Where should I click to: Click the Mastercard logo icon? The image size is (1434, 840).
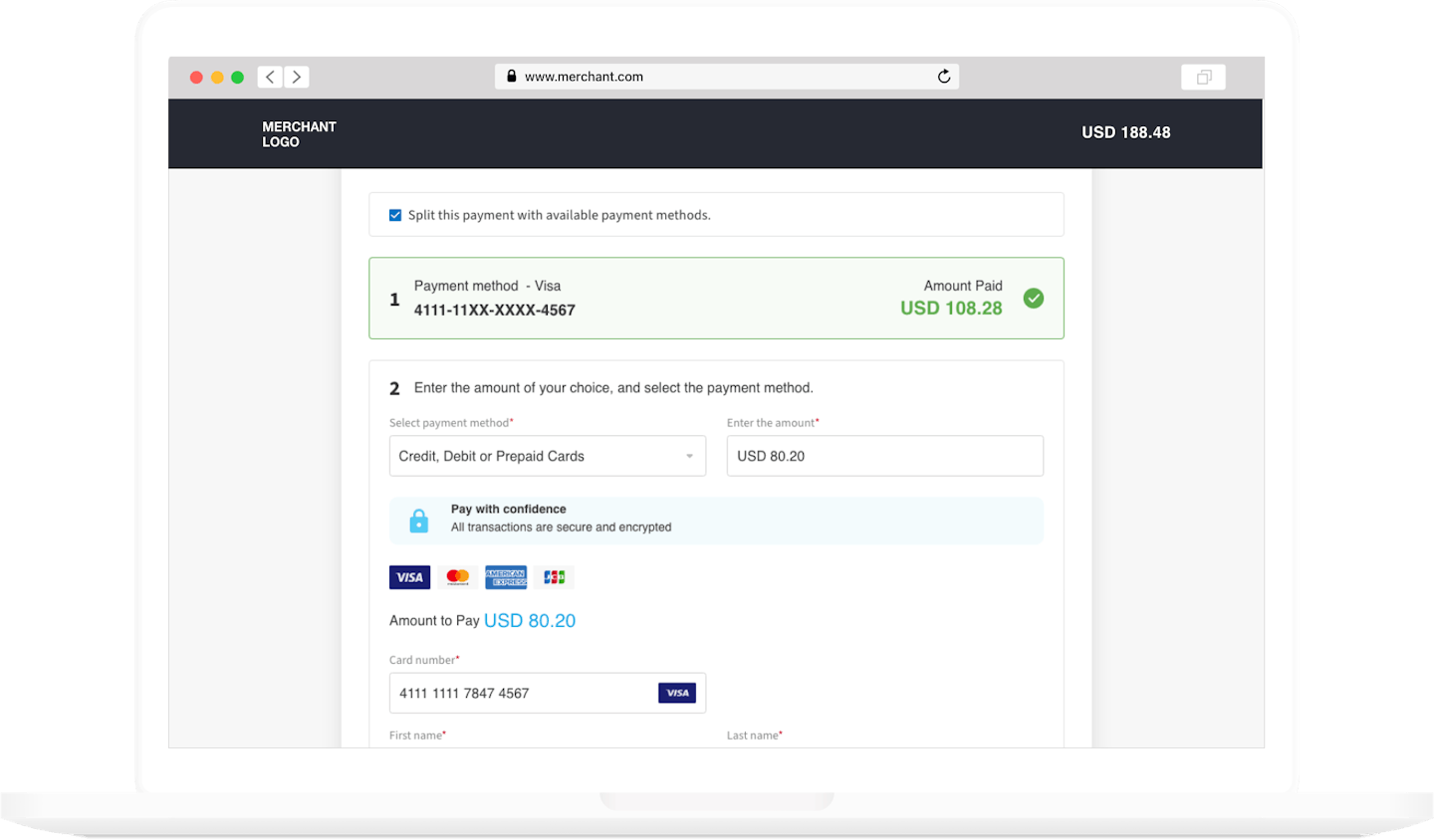tap(457, 577)
